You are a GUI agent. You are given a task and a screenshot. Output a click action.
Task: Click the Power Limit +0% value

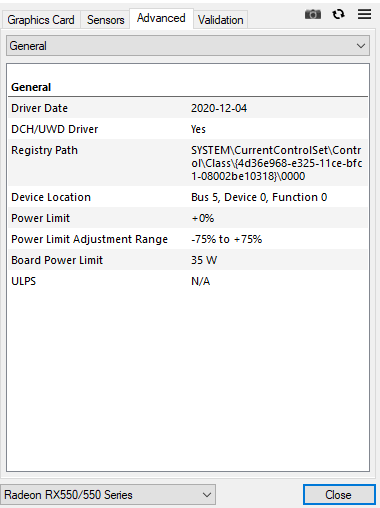pyautogui.click(x=203, y=218)
